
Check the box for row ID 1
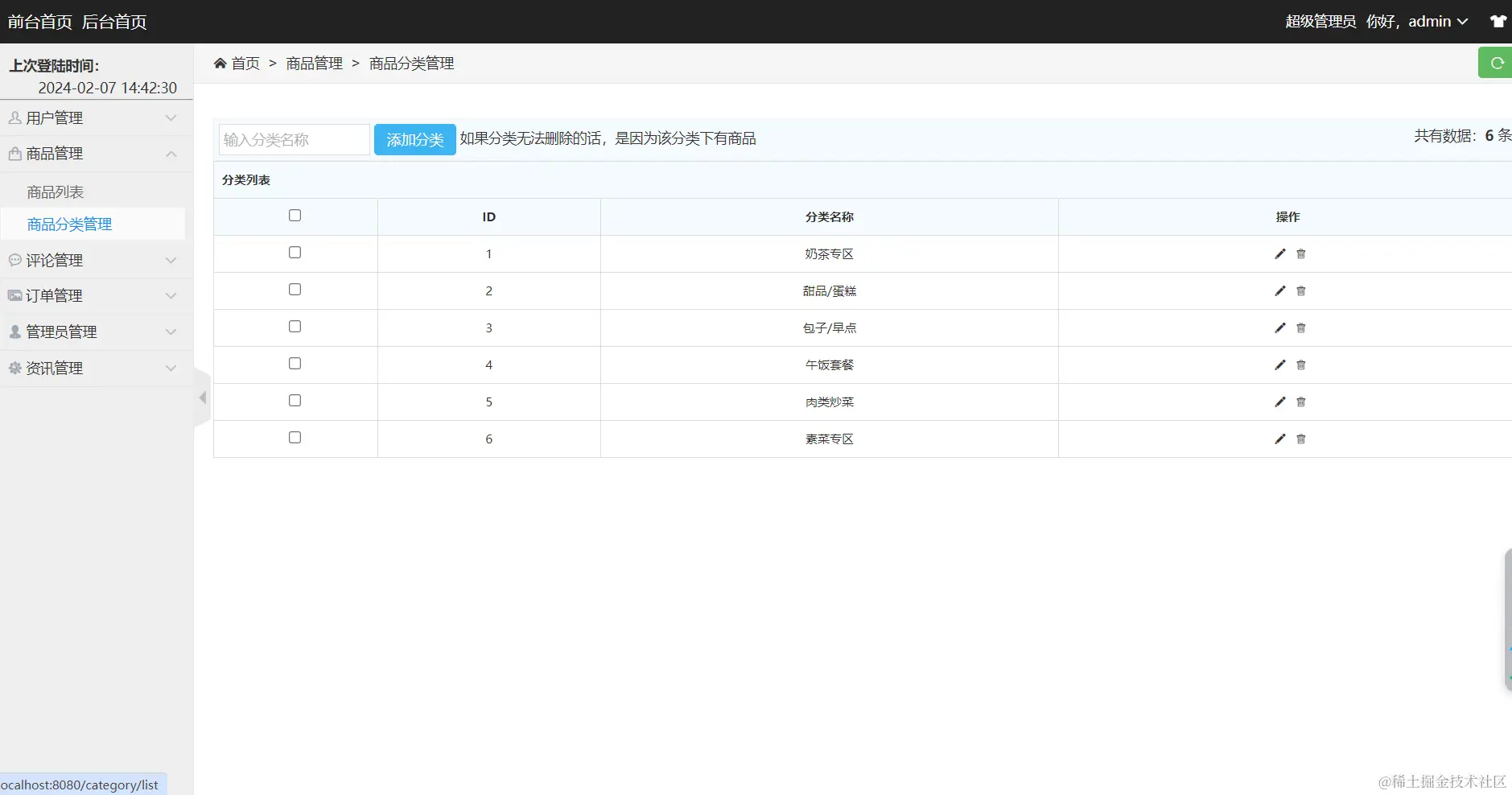pyautogui.click(x=295, y=253)
